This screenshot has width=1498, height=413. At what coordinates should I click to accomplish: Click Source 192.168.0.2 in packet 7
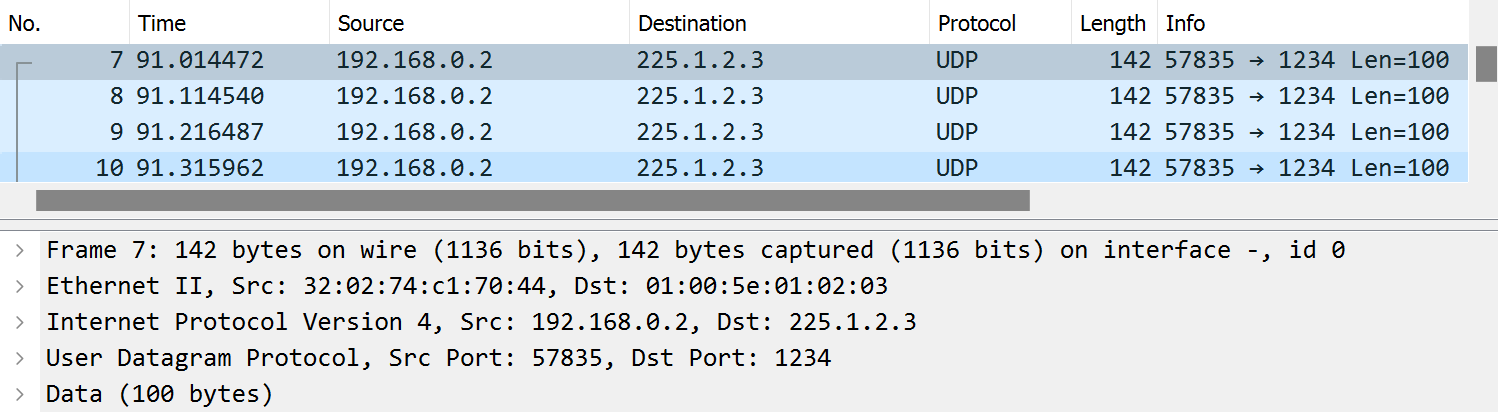click(x=415, y=60)
